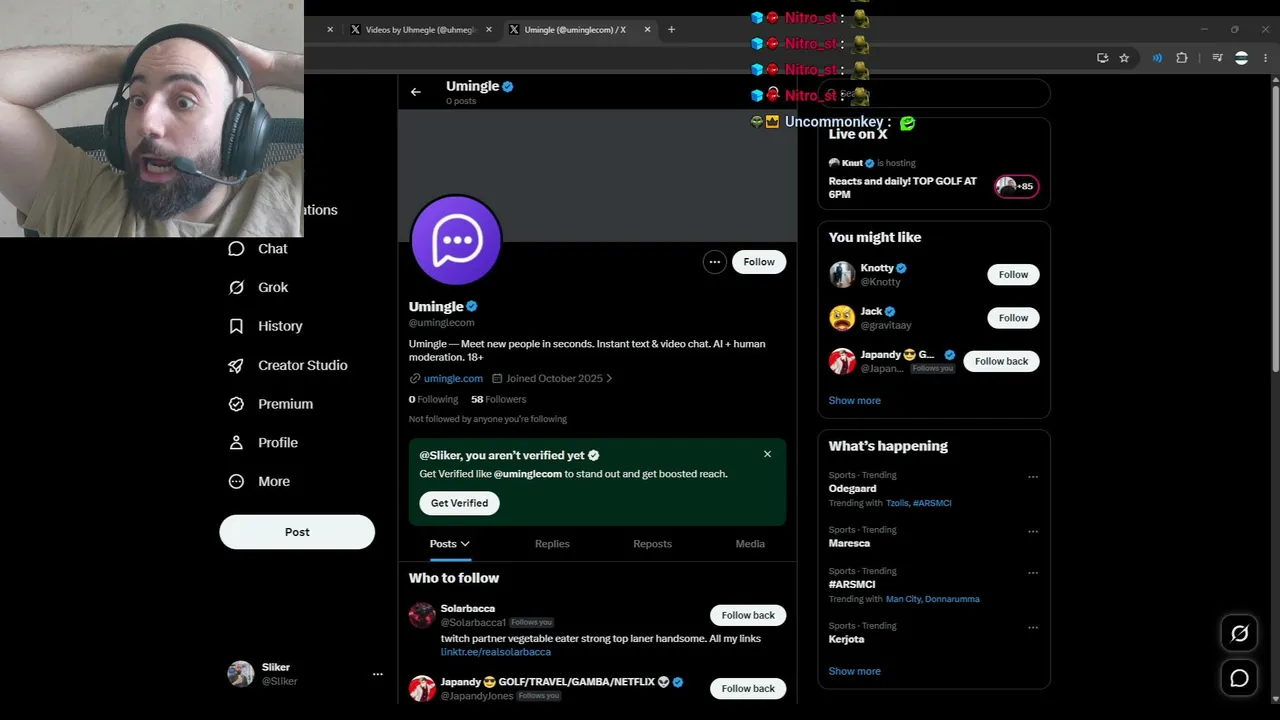The height and width of the screenshot is (720, 1280).
Task: Open the Sliker account switcher avatar
Action: tap(241, 674)
